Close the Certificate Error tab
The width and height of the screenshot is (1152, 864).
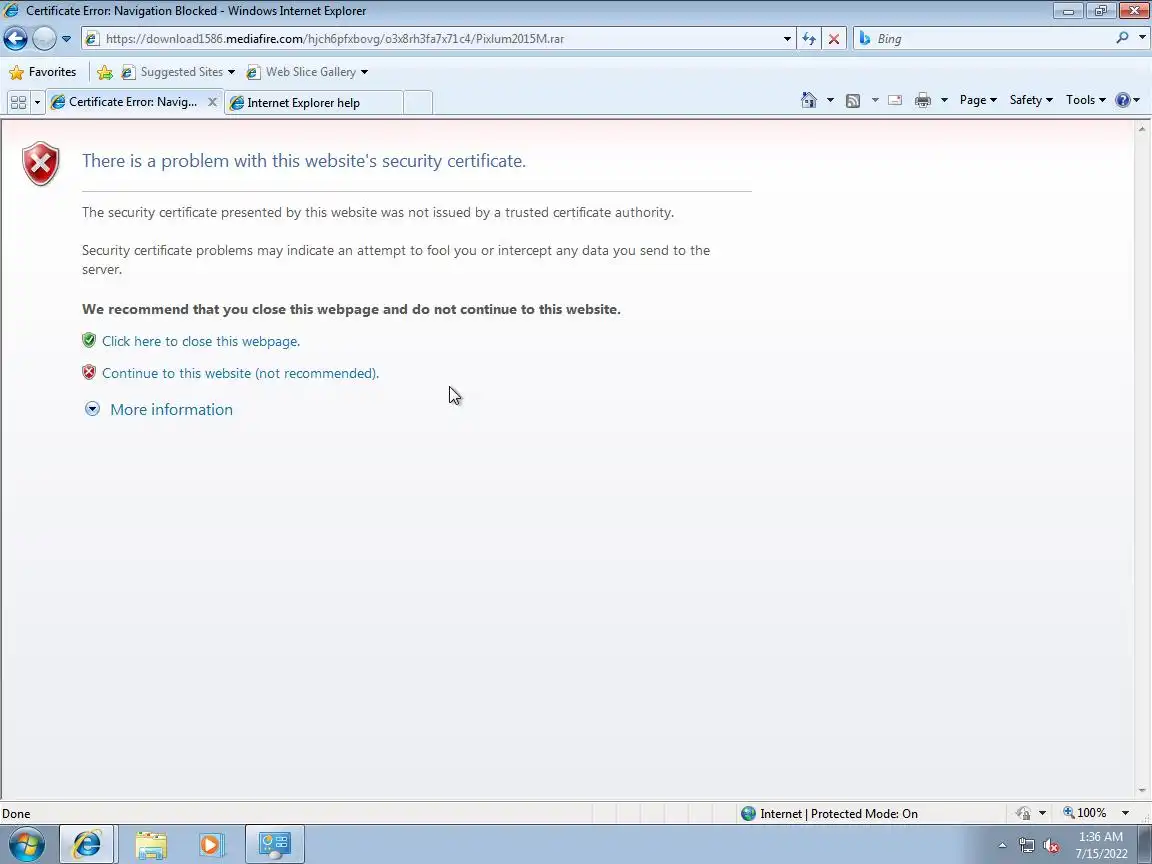click(x=212, y=102)
